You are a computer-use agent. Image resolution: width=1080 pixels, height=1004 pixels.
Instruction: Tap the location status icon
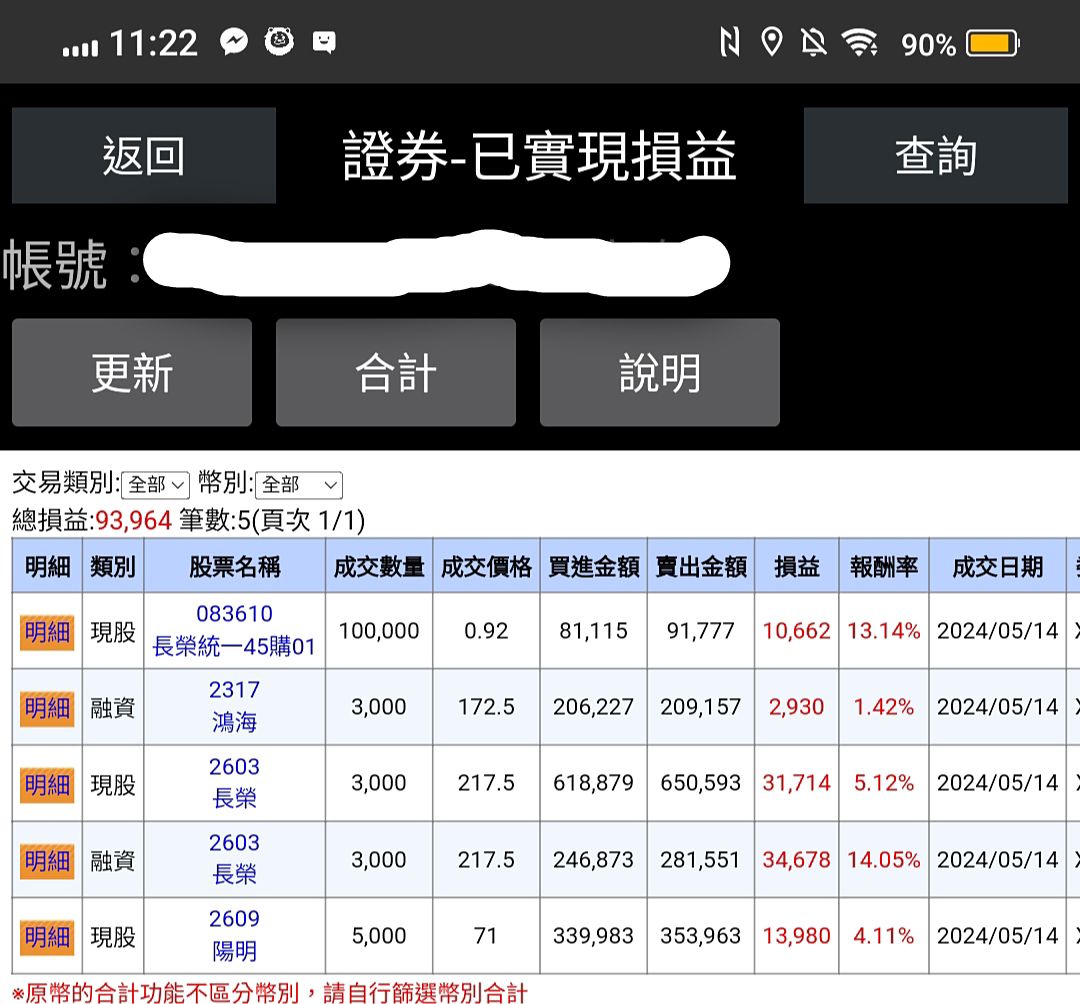pos(771,42)
